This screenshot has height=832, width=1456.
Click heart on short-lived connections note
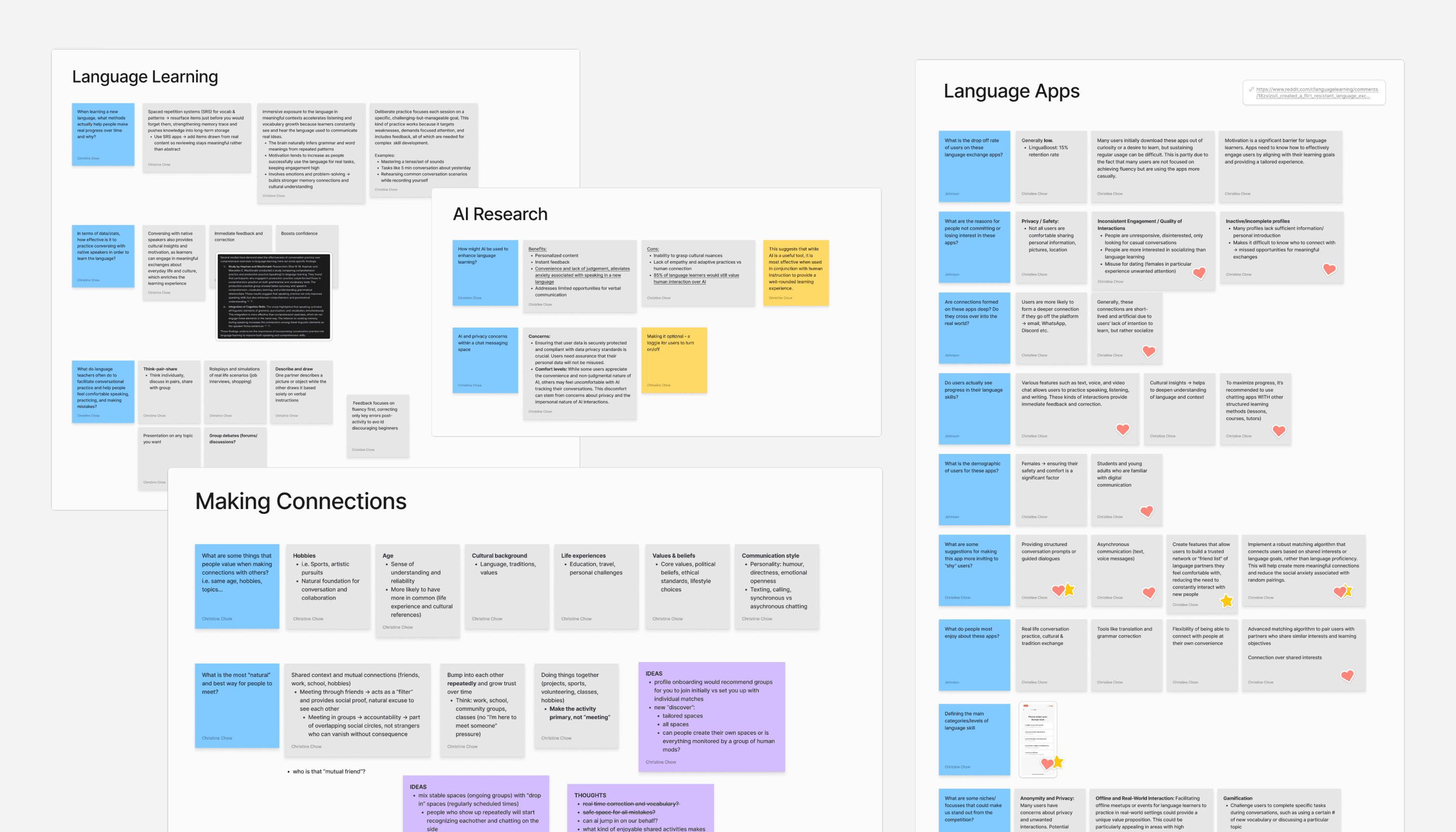point(1149,351)
